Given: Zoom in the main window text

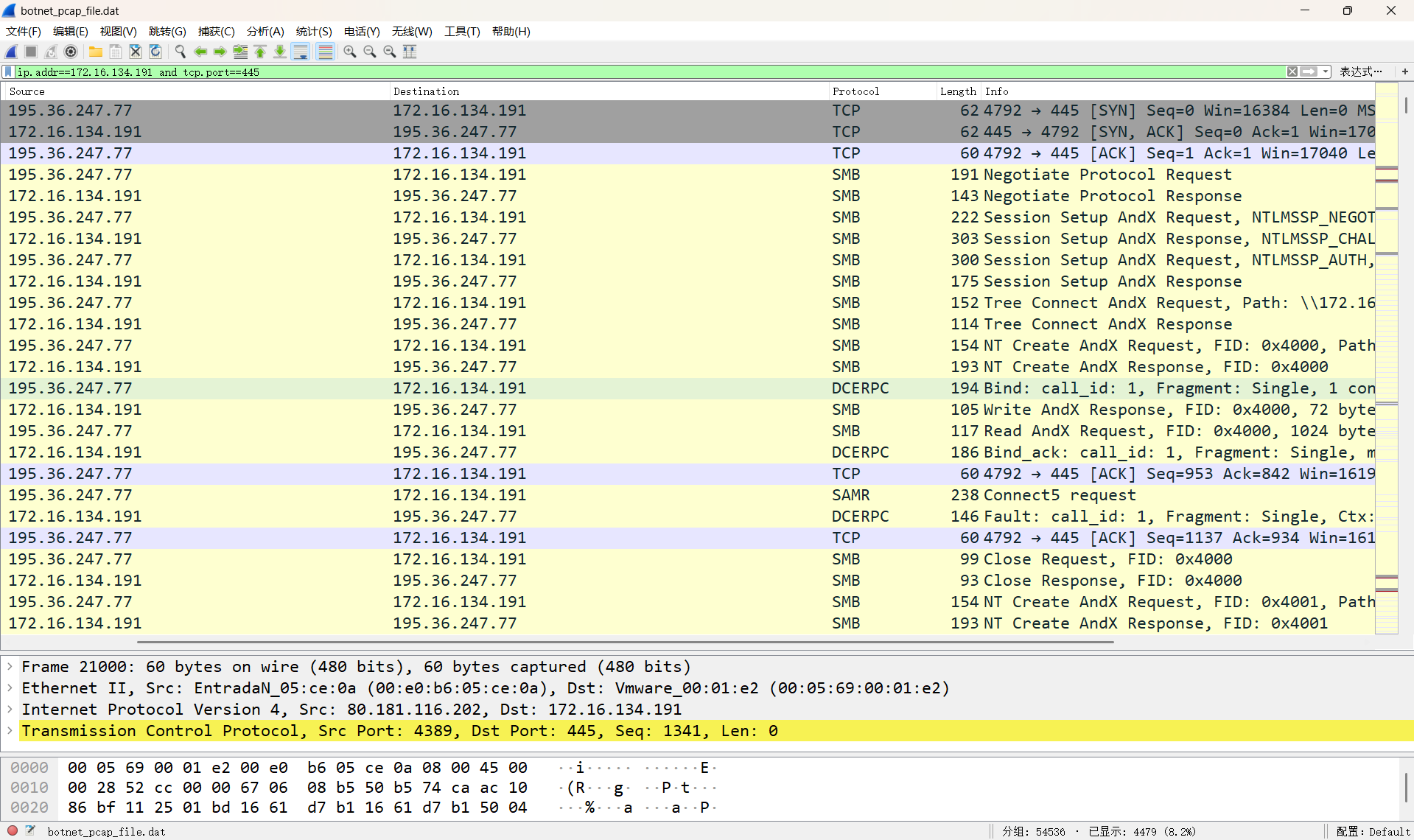Looking at the screenshot, I should tap(350, 52).
